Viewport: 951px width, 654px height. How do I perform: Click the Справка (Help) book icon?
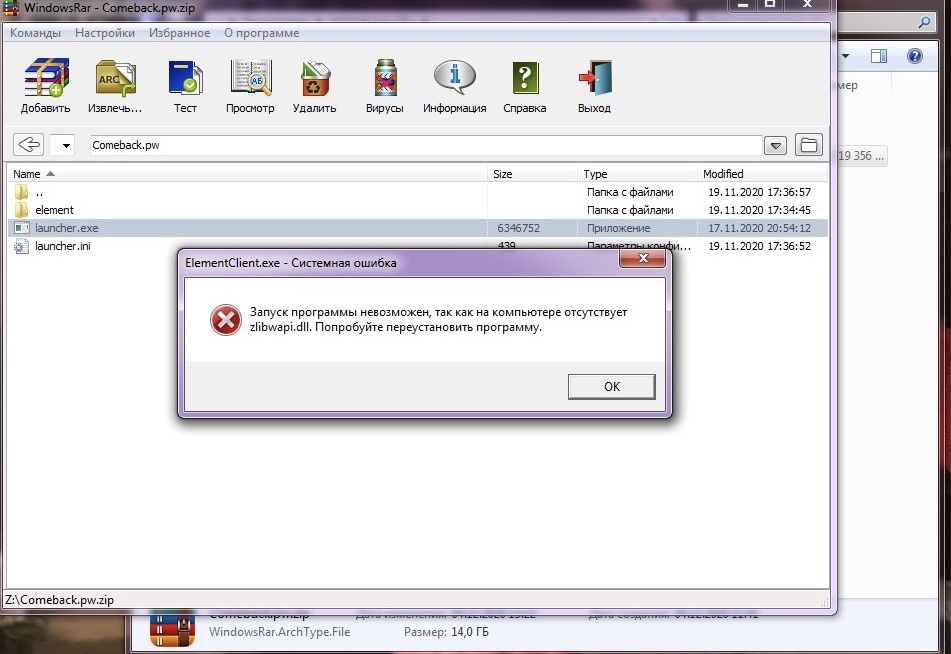[x=525, y=79]
